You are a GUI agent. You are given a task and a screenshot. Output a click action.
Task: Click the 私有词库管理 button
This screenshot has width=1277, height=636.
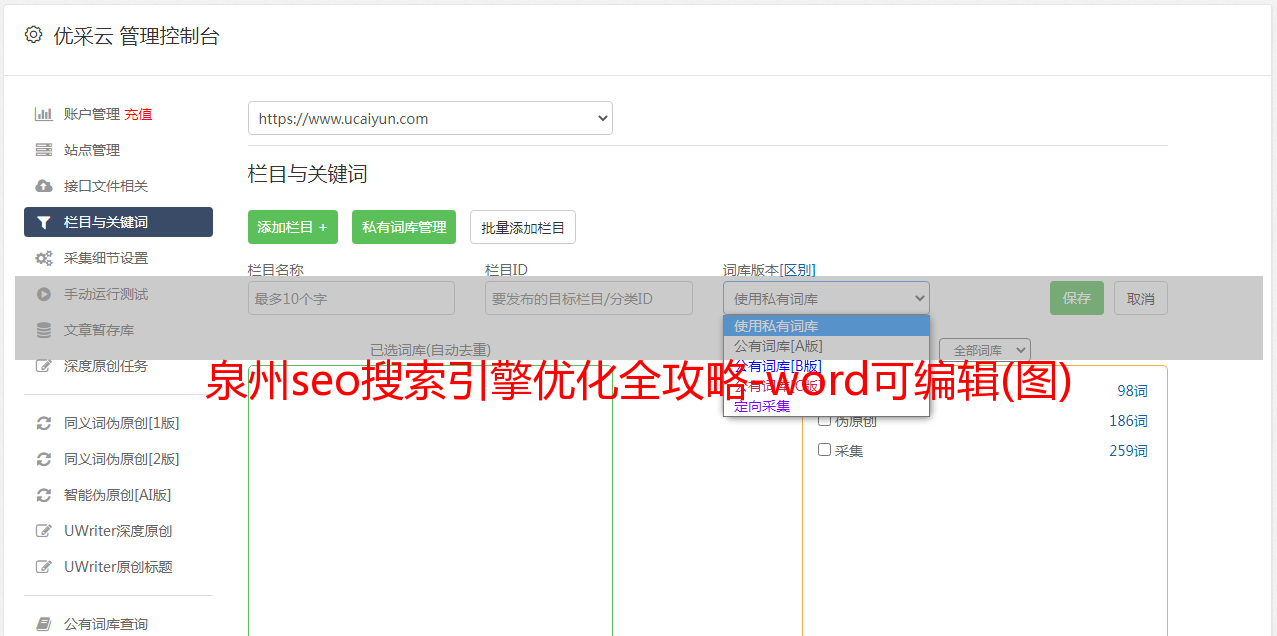click(x=404, y=227)
